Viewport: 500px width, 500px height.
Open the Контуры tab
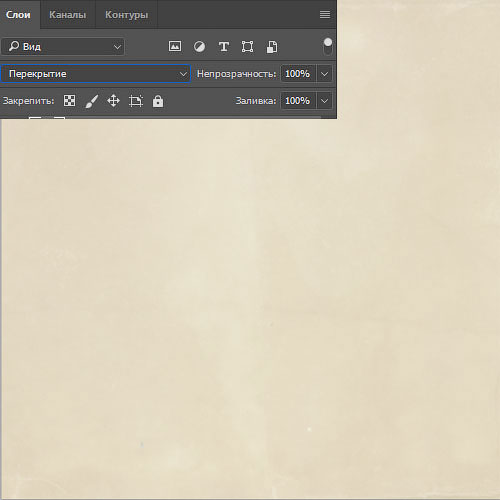pos(126,15)
